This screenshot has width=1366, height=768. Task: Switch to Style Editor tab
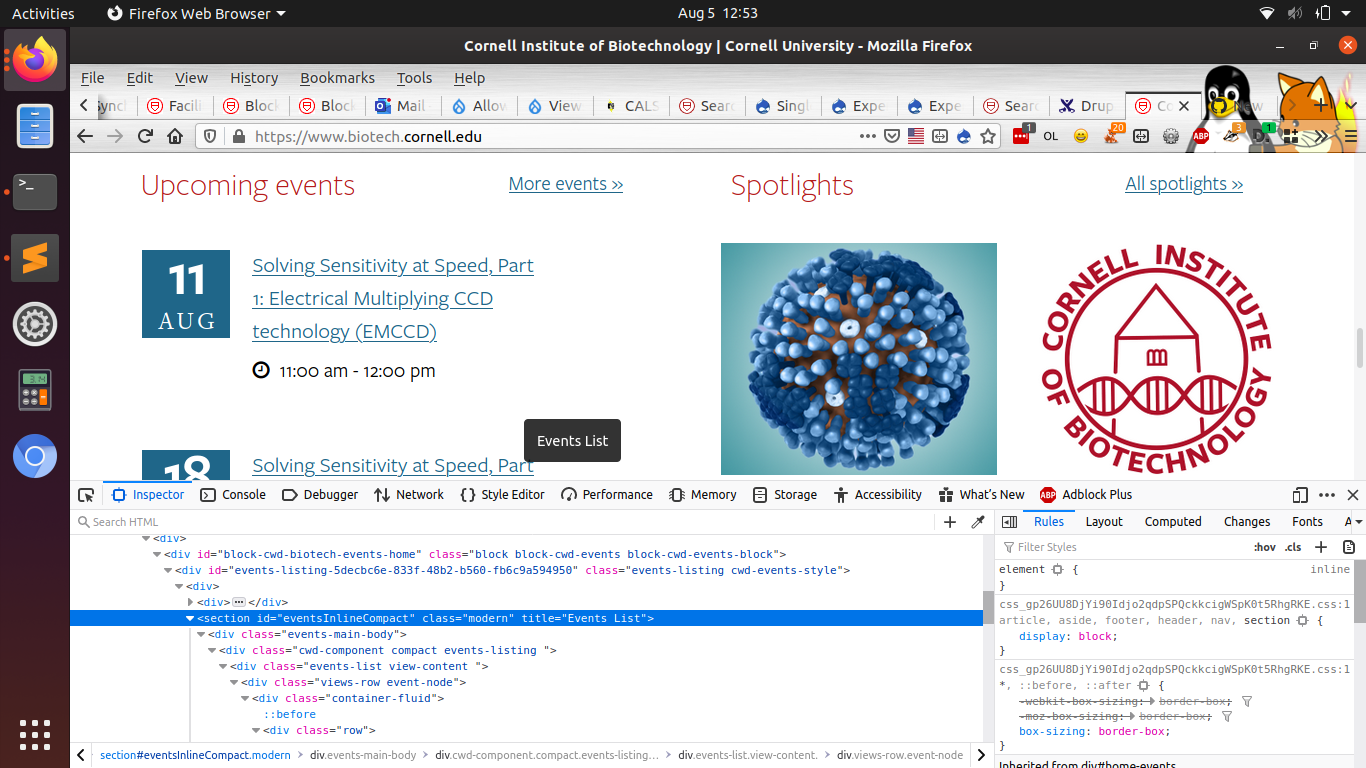pos(503,495)
